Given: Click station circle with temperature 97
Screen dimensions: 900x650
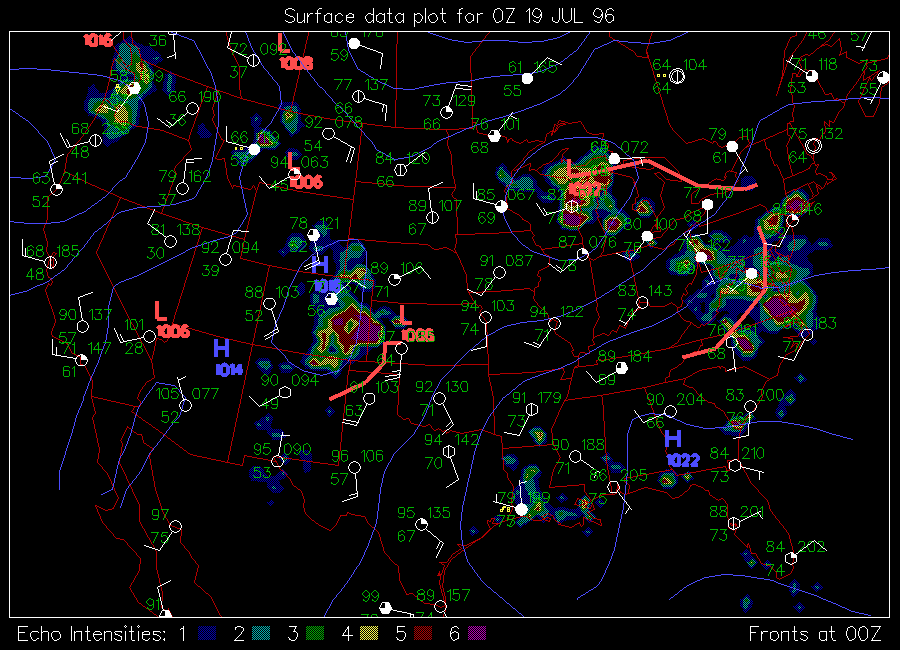Looking at the screenshot, I should click(x=176, y=526).
